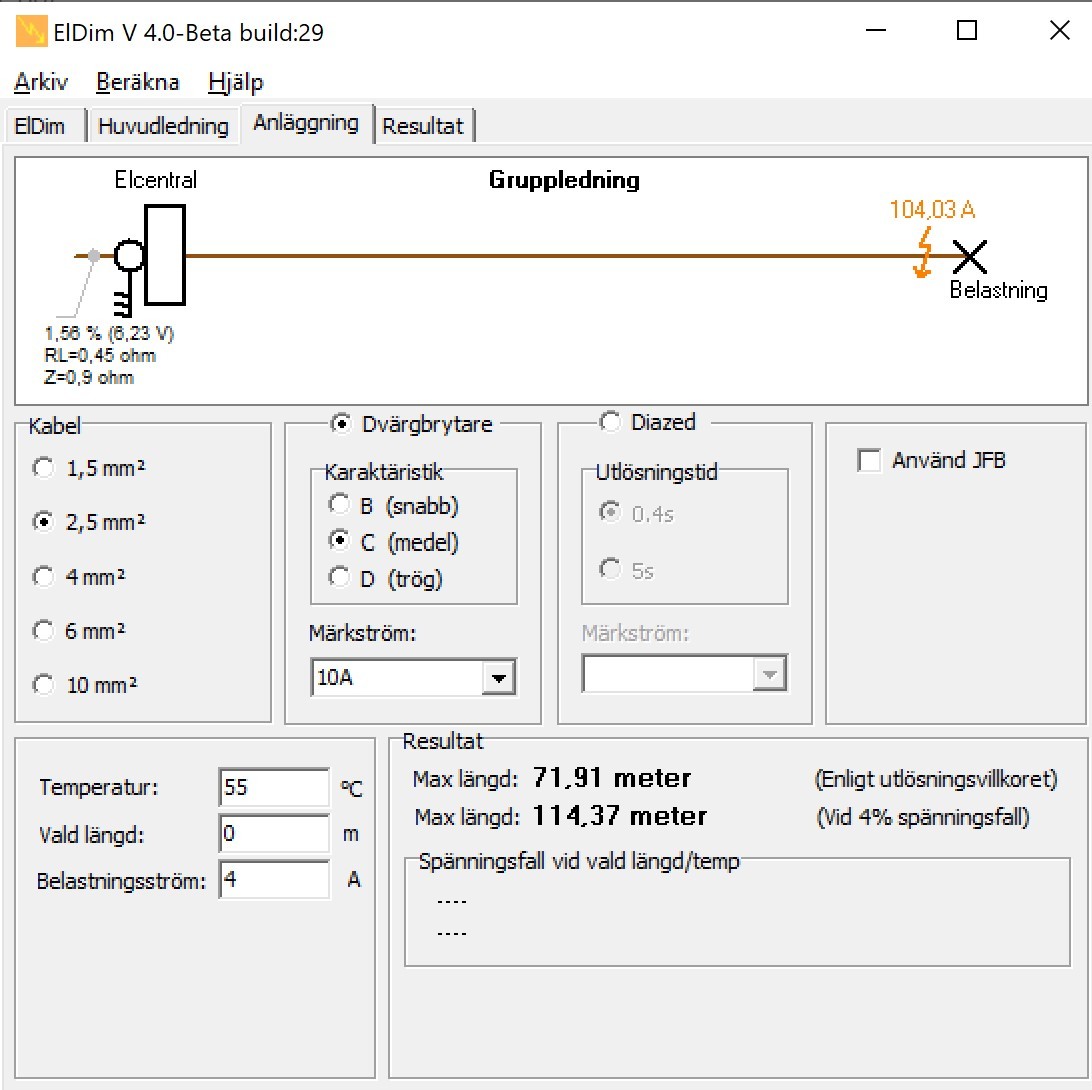This screenshot has height=1090, width=1092.
Task: Click the orange short-circuit lightning symbol
Action: [x=924, y=255]
